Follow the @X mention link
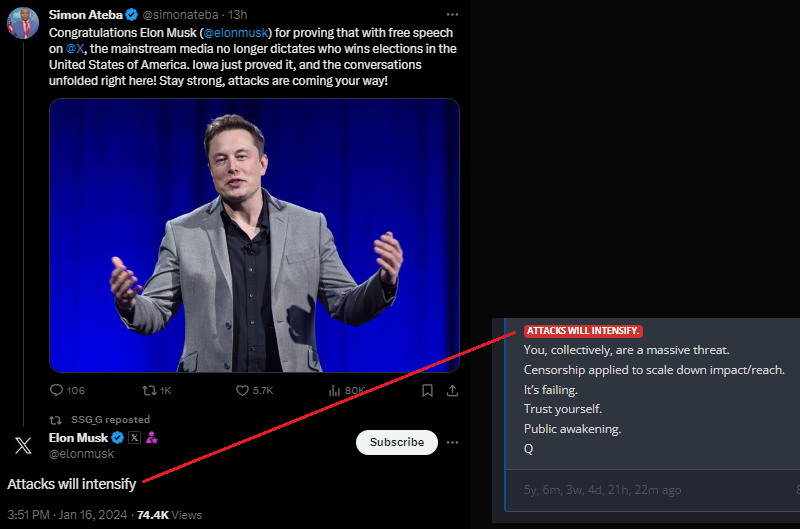800x529 pixels. click(75, 48)
